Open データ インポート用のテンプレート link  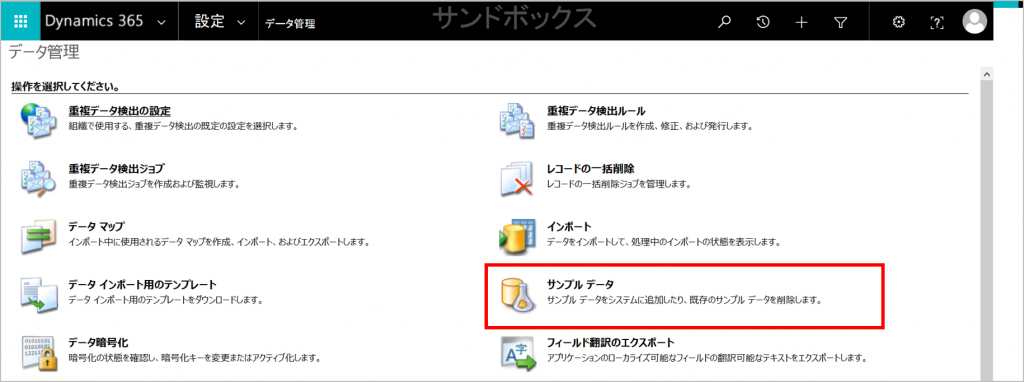(x=142, y=285)
